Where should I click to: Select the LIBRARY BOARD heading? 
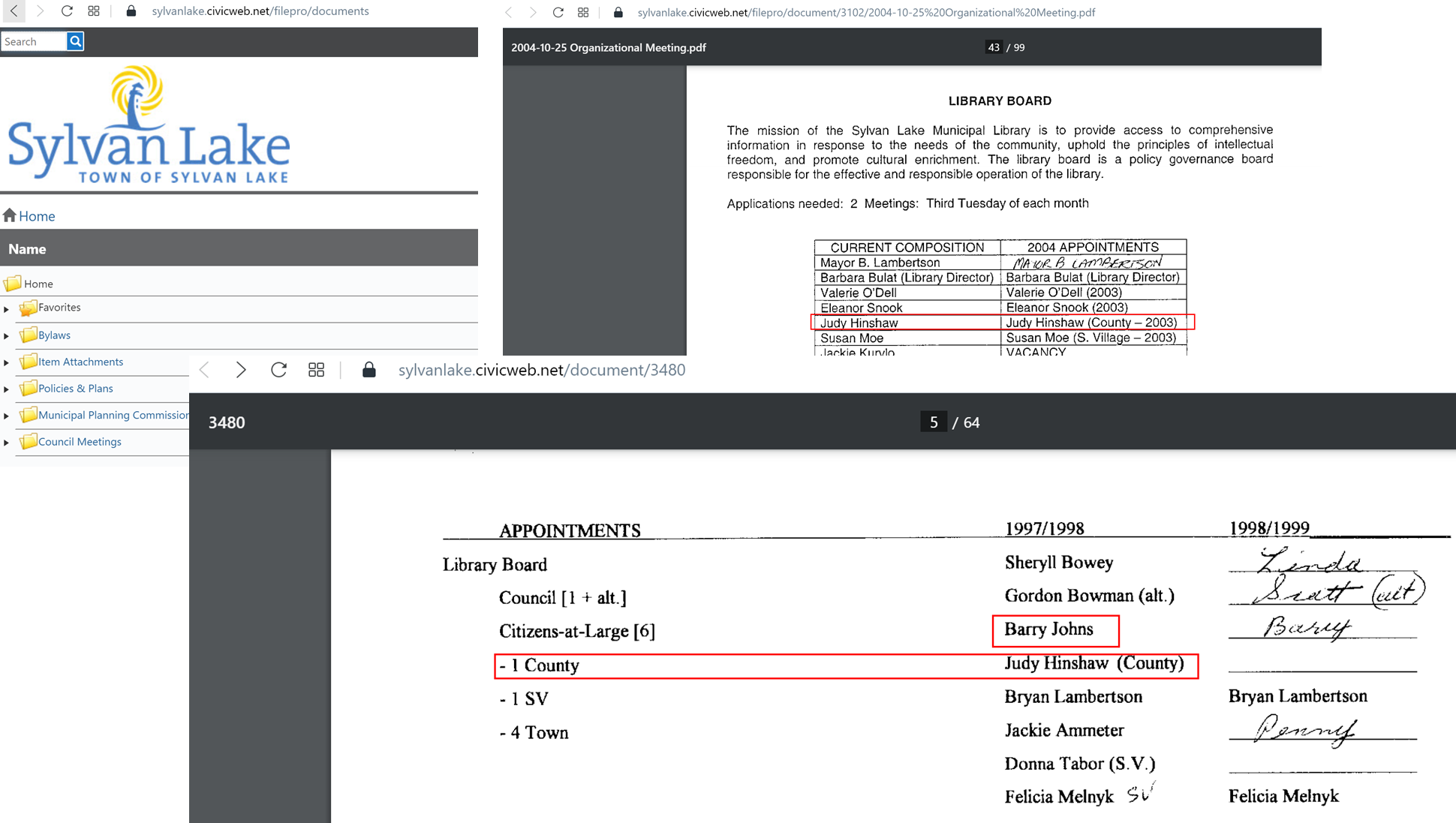coord(1000,101)
